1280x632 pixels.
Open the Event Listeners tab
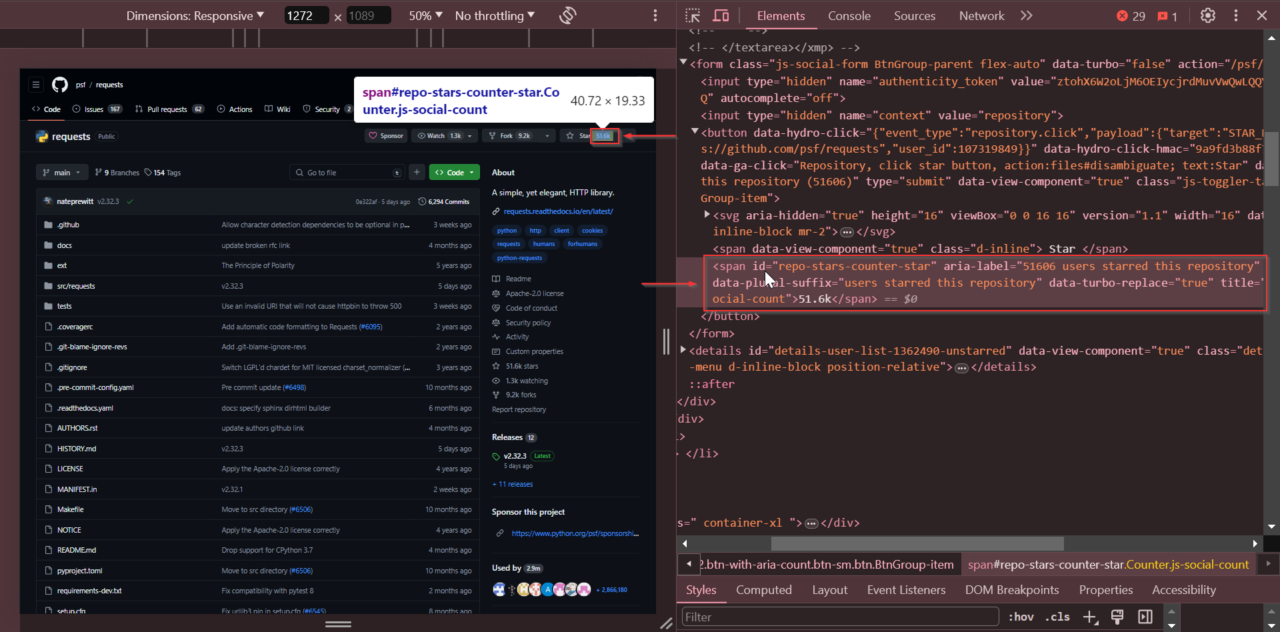[906, 590]
